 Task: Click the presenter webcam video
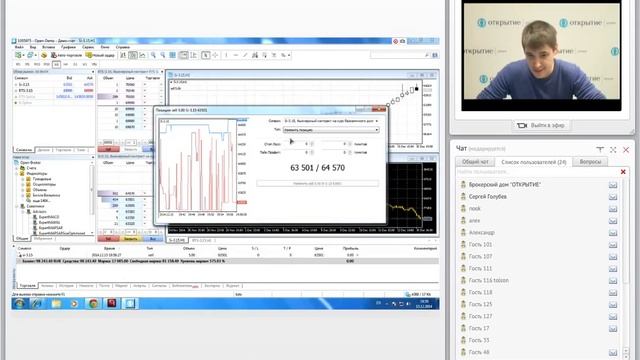tap(541, 51)
